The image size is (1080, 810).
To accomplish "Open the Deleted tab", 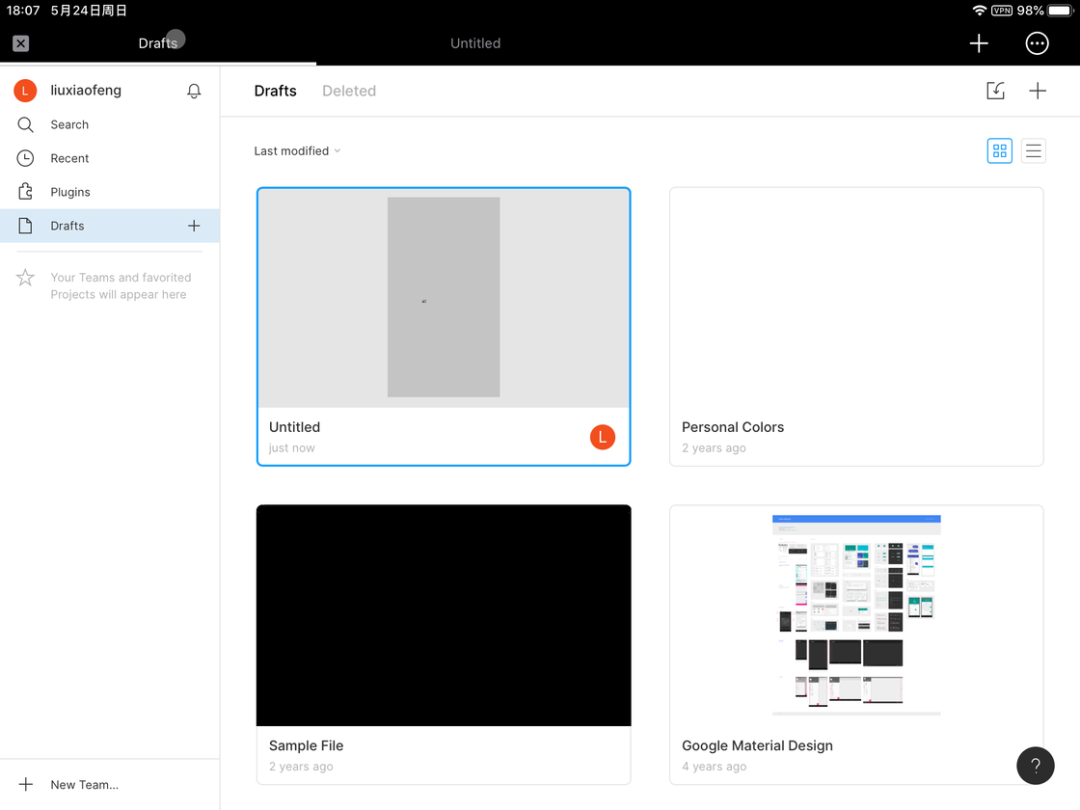I will 349,91.
